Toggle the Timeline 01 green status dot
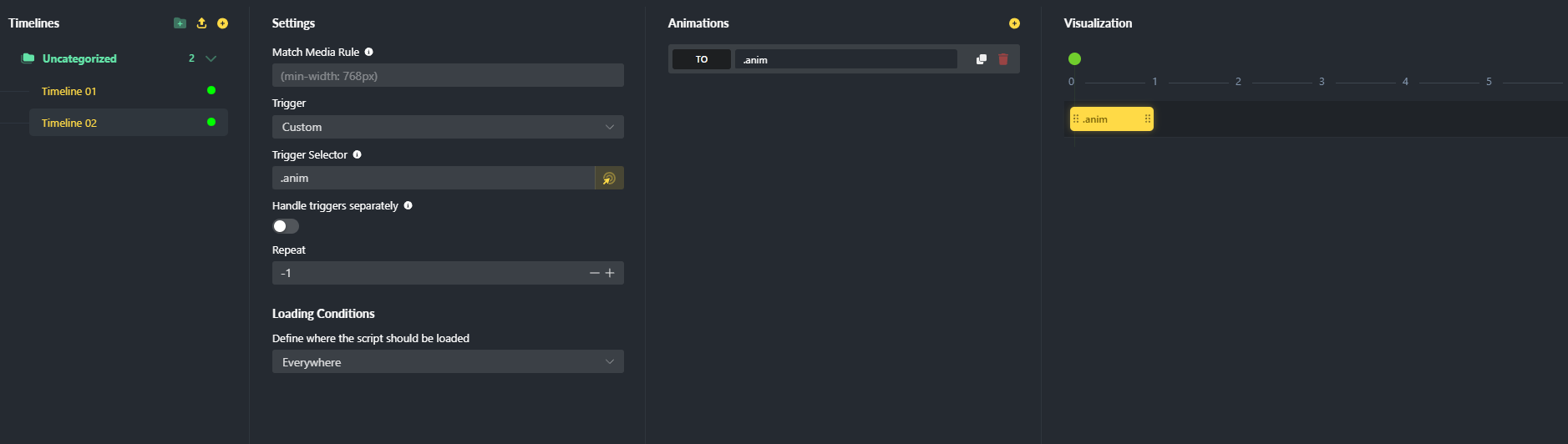Screen dimensions: 1568x444 click(x=211, y=90)
